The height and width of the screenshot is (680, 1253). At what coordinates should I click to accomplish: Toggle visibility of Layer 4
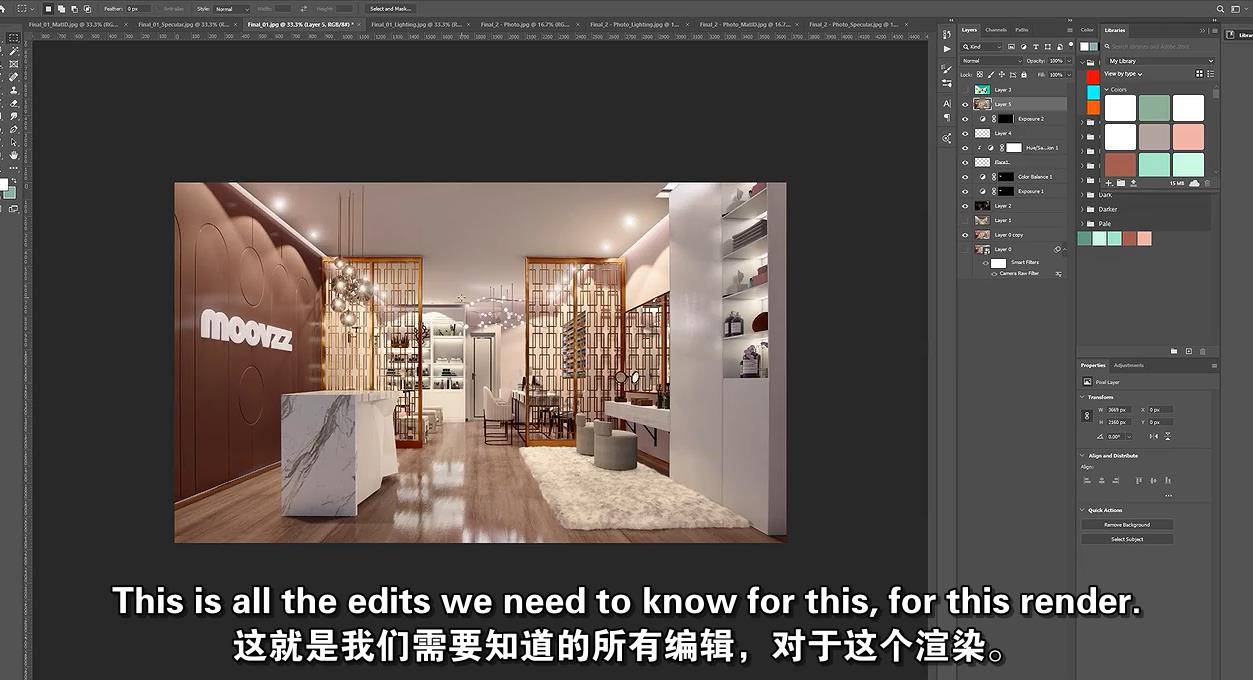(965, 133)
